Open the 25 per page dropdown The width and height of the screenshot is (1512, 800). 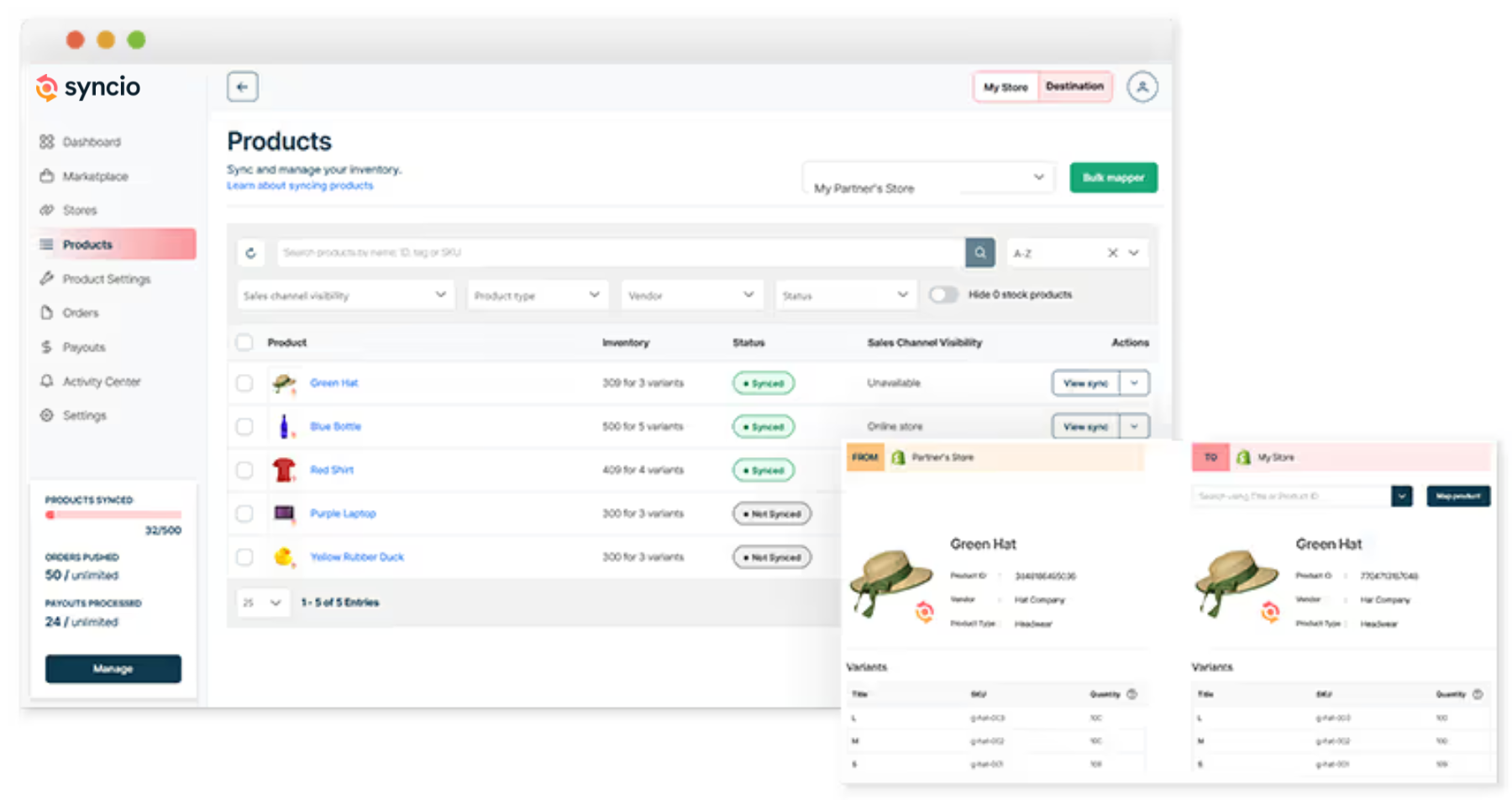263,603
